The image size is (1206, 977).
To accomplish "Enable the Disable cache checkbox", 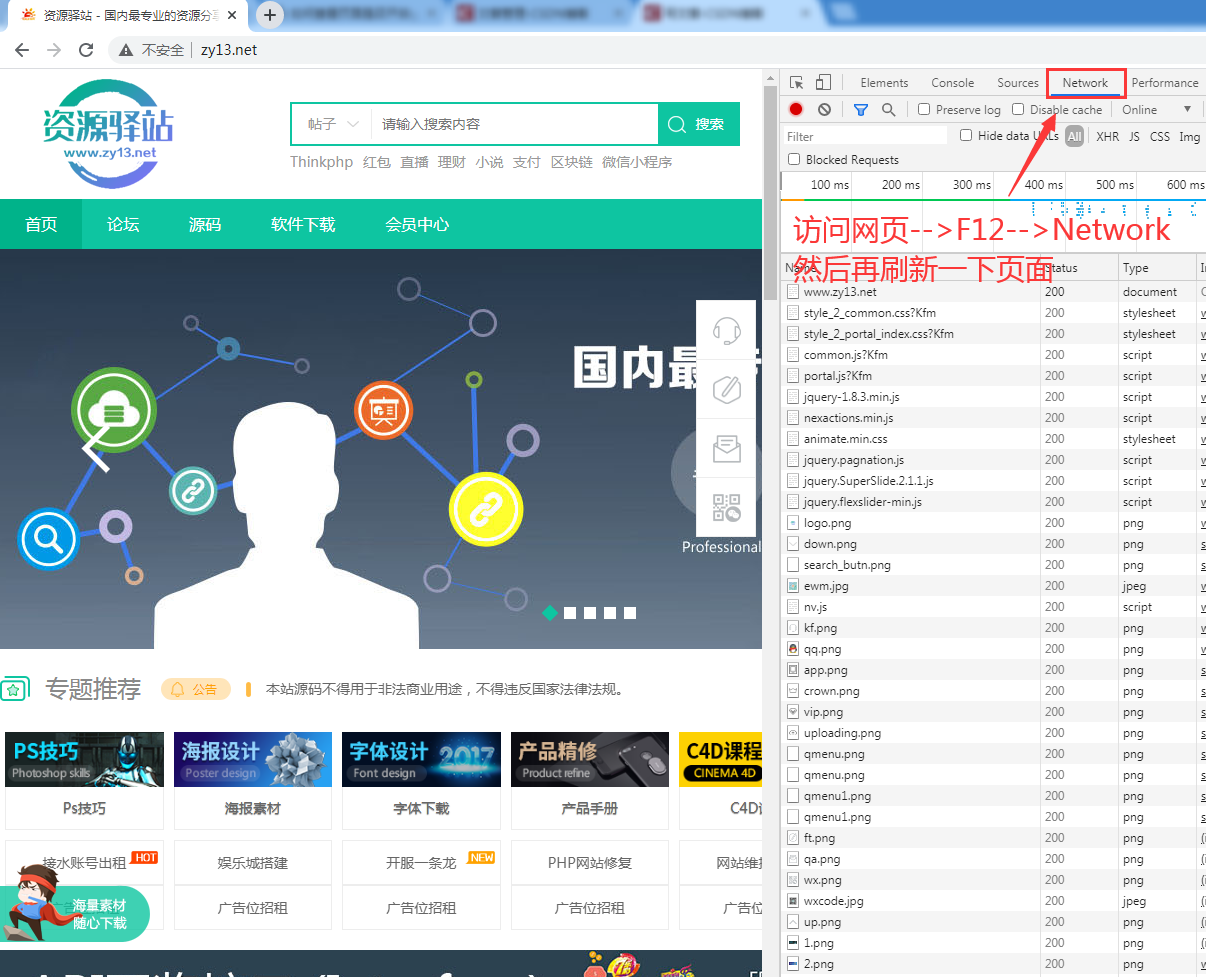I will pos(1018,109).
